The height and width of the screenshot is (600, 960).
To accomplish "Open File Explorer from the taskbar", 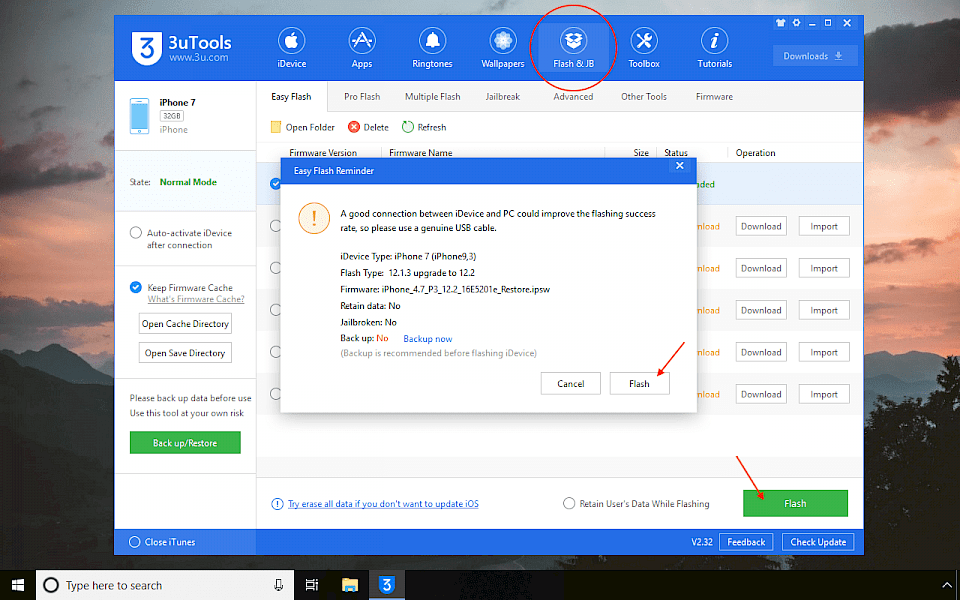I will [350, 585].
